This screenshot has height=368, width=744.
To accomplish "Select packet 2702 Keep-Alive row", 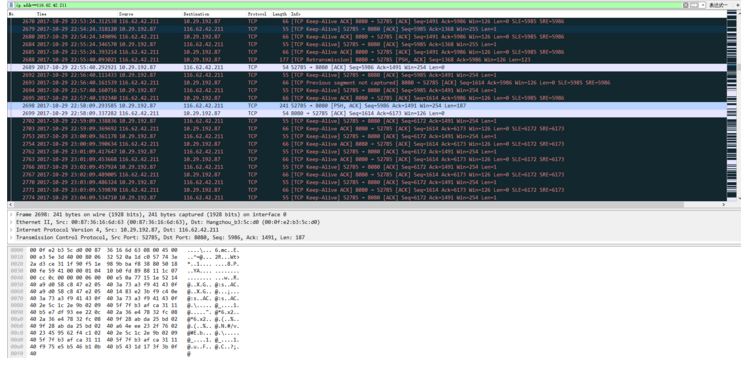I will 367,121.
